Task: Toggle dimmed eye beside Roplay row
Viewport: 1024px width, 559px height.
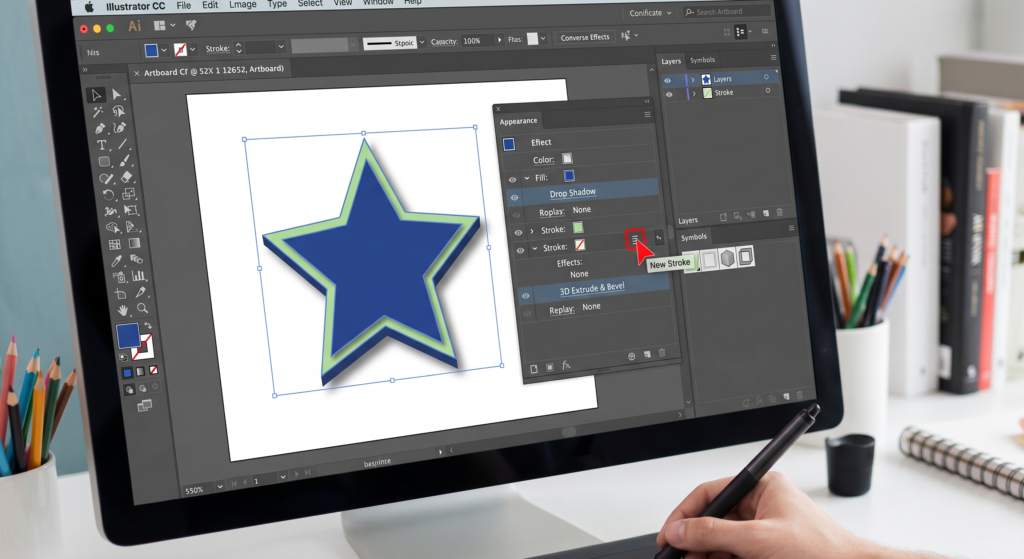Action: 517,215
